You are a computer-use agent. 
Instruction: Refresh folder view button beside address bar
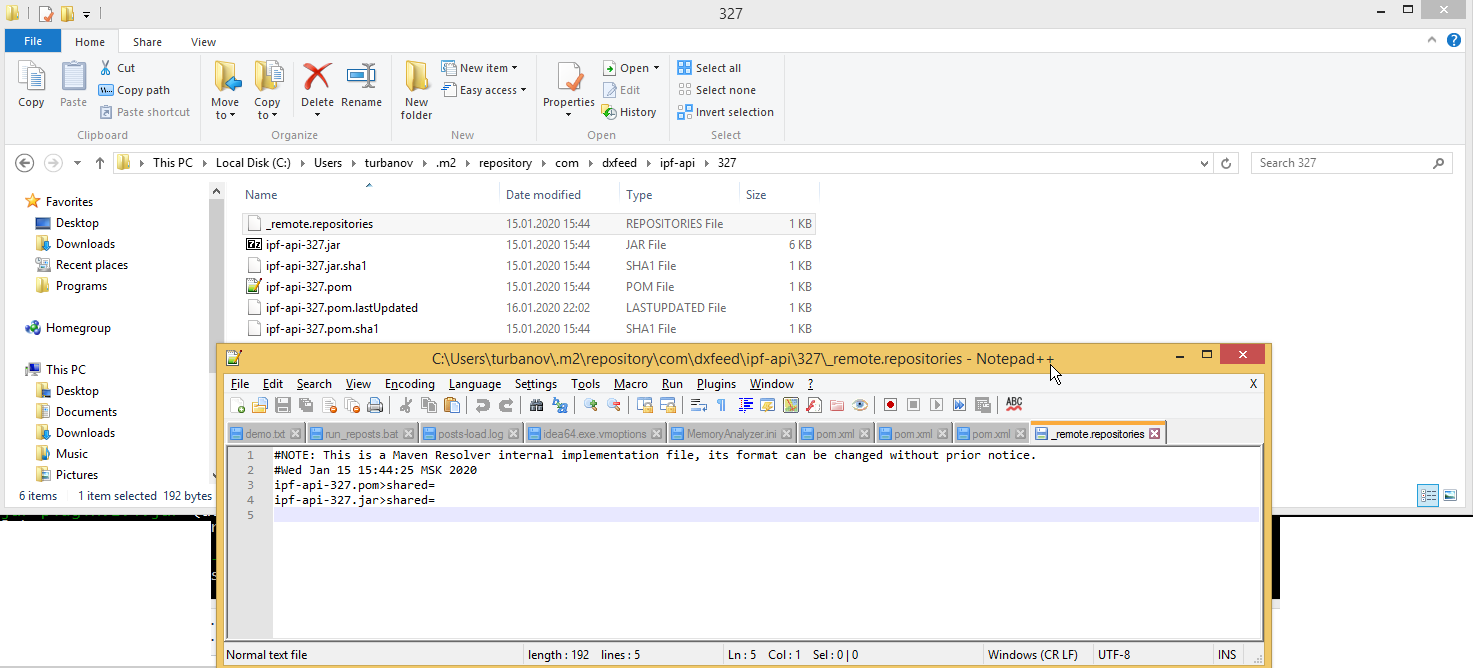pyautogui.click(x=1227, y=163)
